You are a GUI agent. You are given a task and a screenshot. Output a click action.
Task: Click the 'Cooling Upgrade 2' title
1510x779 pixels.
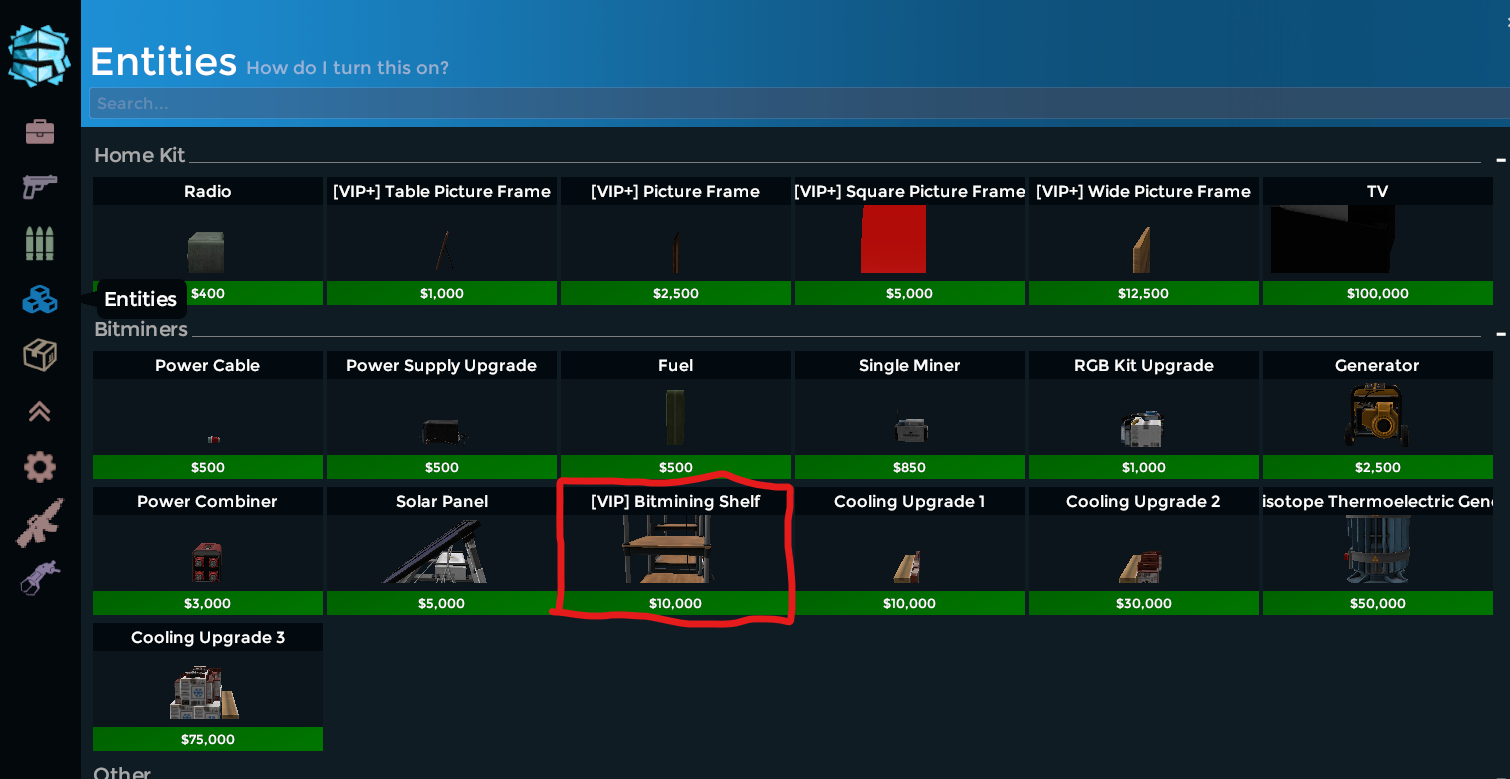click(1144, 501)
